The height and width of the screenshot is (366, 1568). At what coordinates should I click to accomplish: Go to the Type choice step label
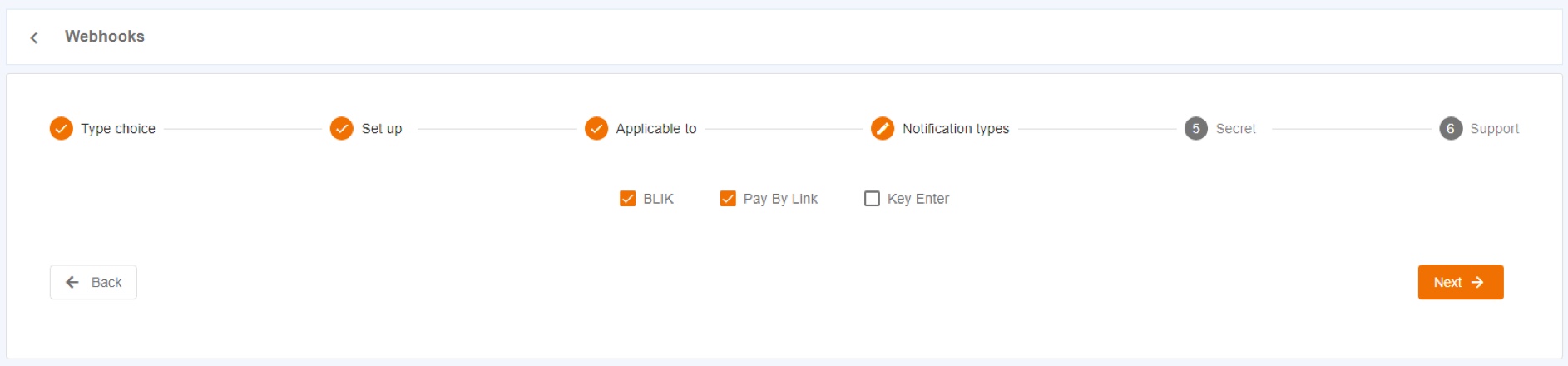pos(118,129)
